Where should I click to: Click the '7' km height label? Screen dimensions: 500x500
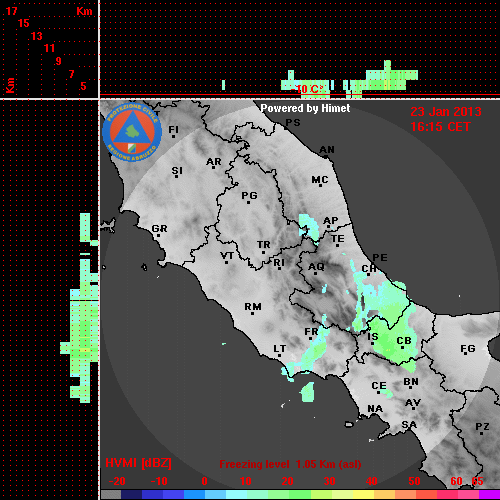click(71, 74)
